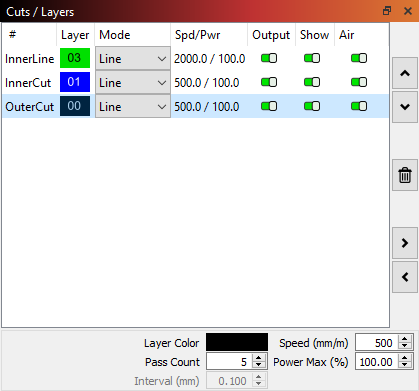This screenshot has height=391, width=419.
Task: Select the OuterCut layer name
Action: 30,107
